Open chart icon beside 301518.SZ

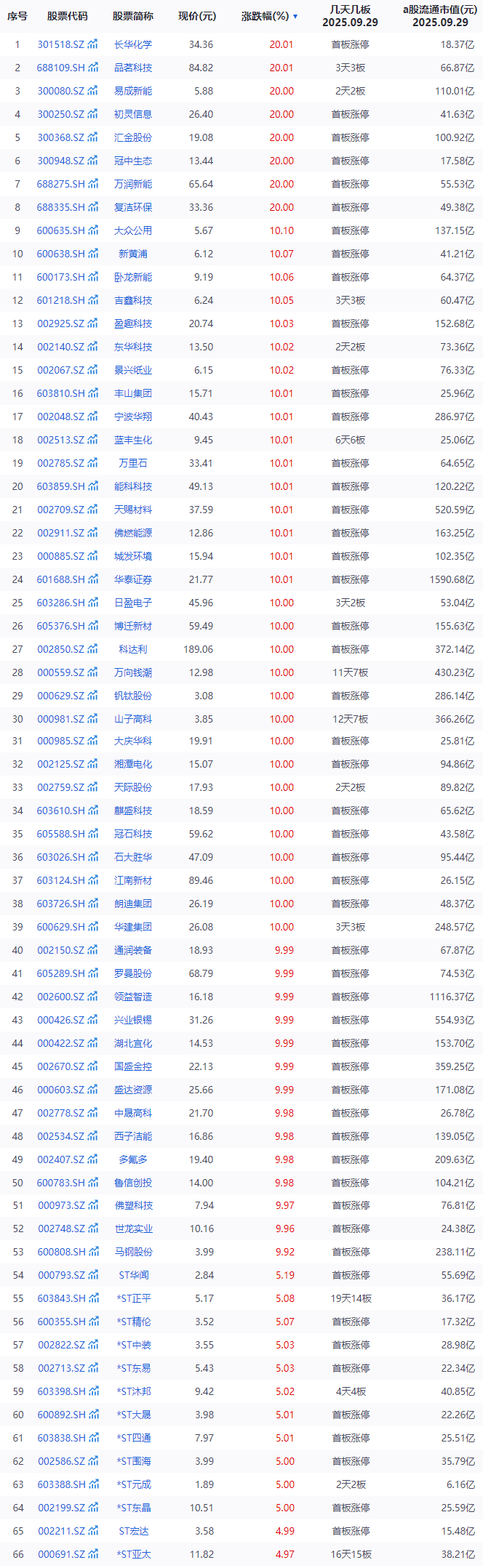[x=93, y=44]
